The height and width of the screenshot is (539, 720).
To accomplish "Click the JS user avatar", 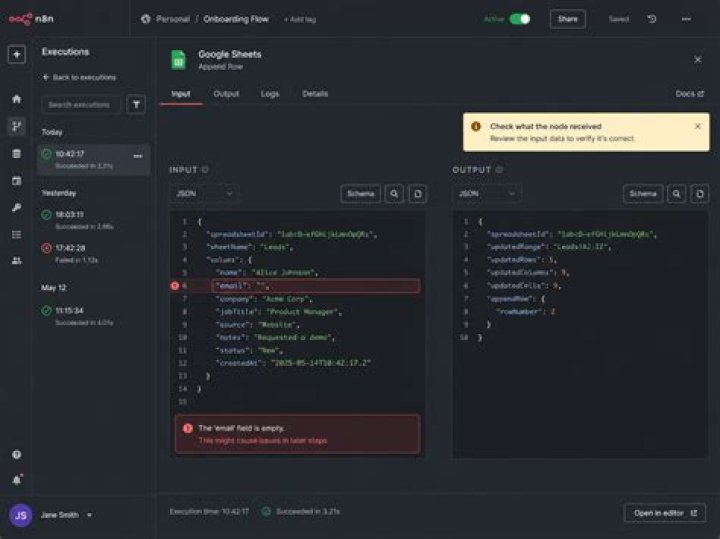I will pyautogui.click(x=21, y=515).
